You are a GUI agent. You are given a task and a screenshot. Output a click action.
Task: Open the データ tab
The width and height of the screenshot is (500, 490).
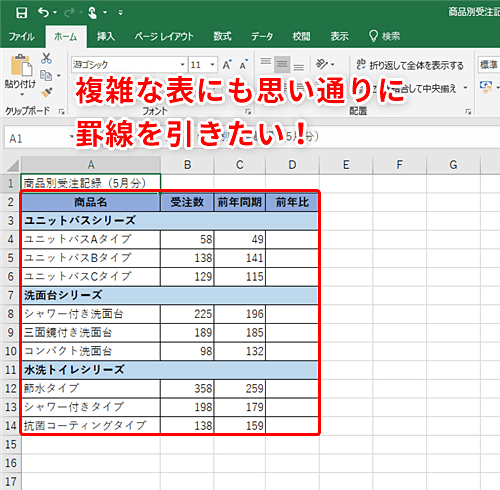(262, 36)
